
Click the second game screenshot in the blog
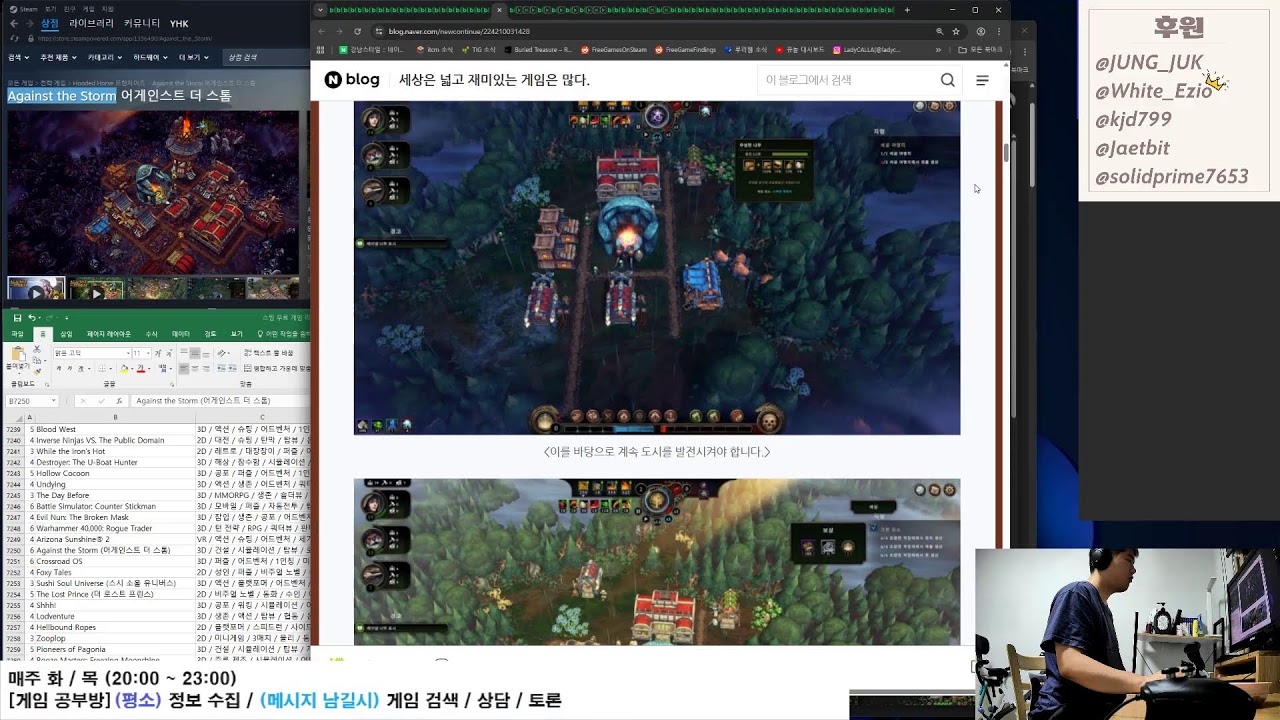coord(657,562)
